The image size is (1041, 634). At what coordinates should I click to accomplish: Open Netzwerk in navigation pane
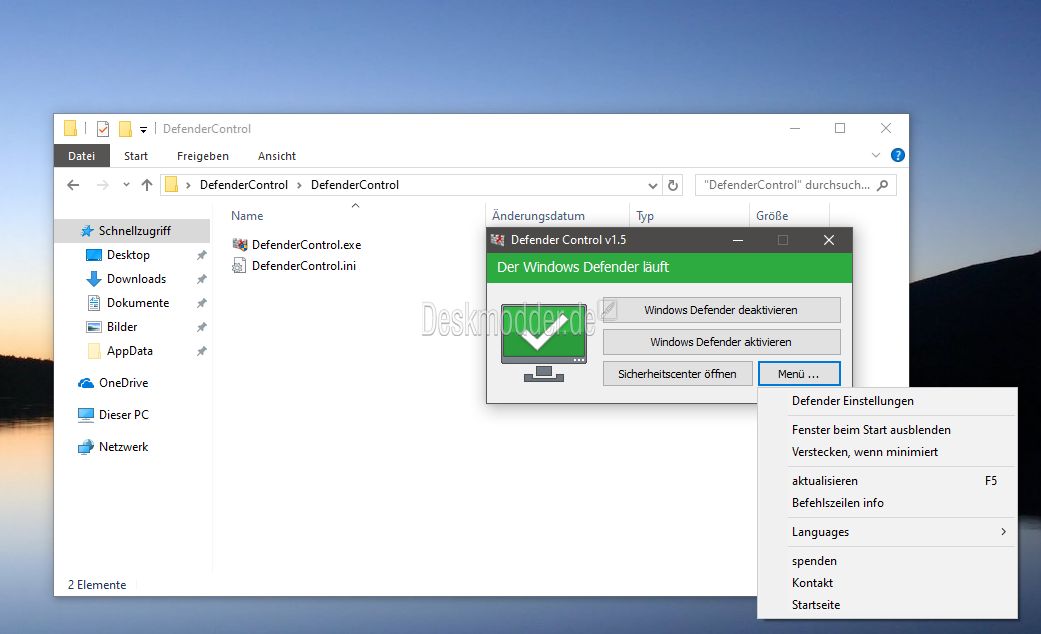(123, 447)
